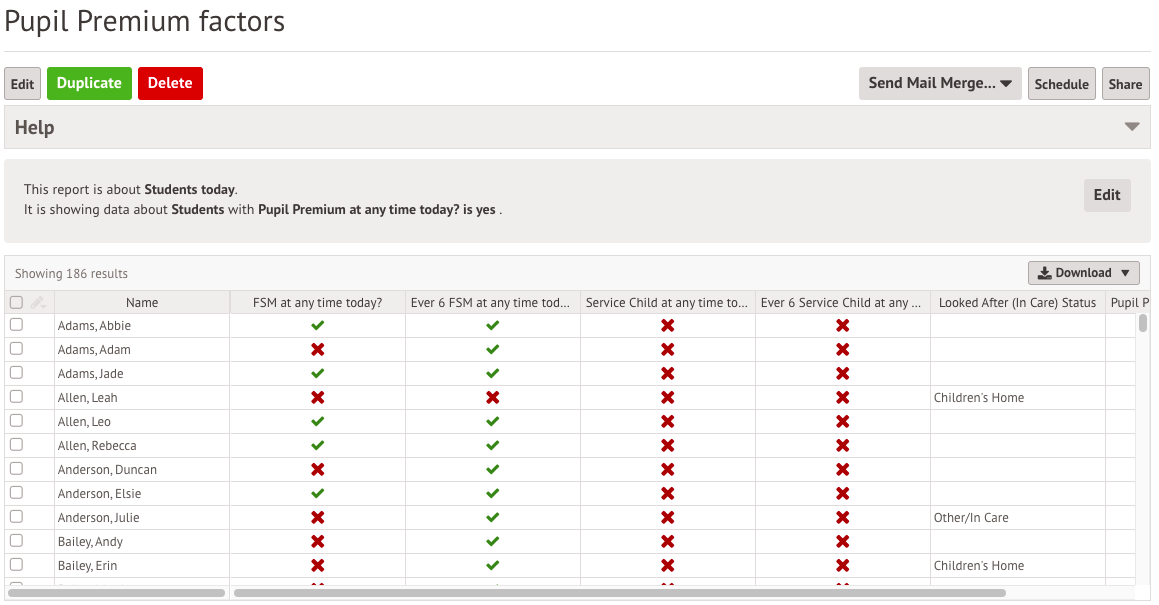Select checkbox for Adams, Jade row
The width and height of the screenshot is (1159, 605).
pos(16,373)
